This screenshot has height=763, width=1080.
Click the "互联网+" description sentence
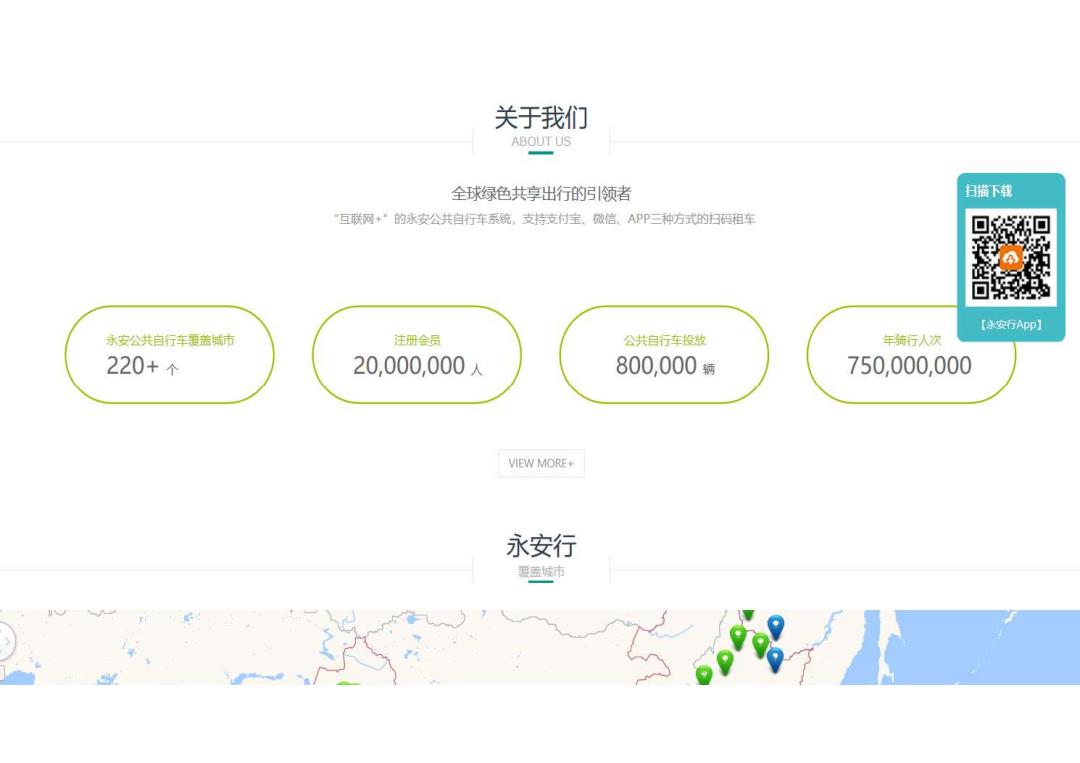544,219
